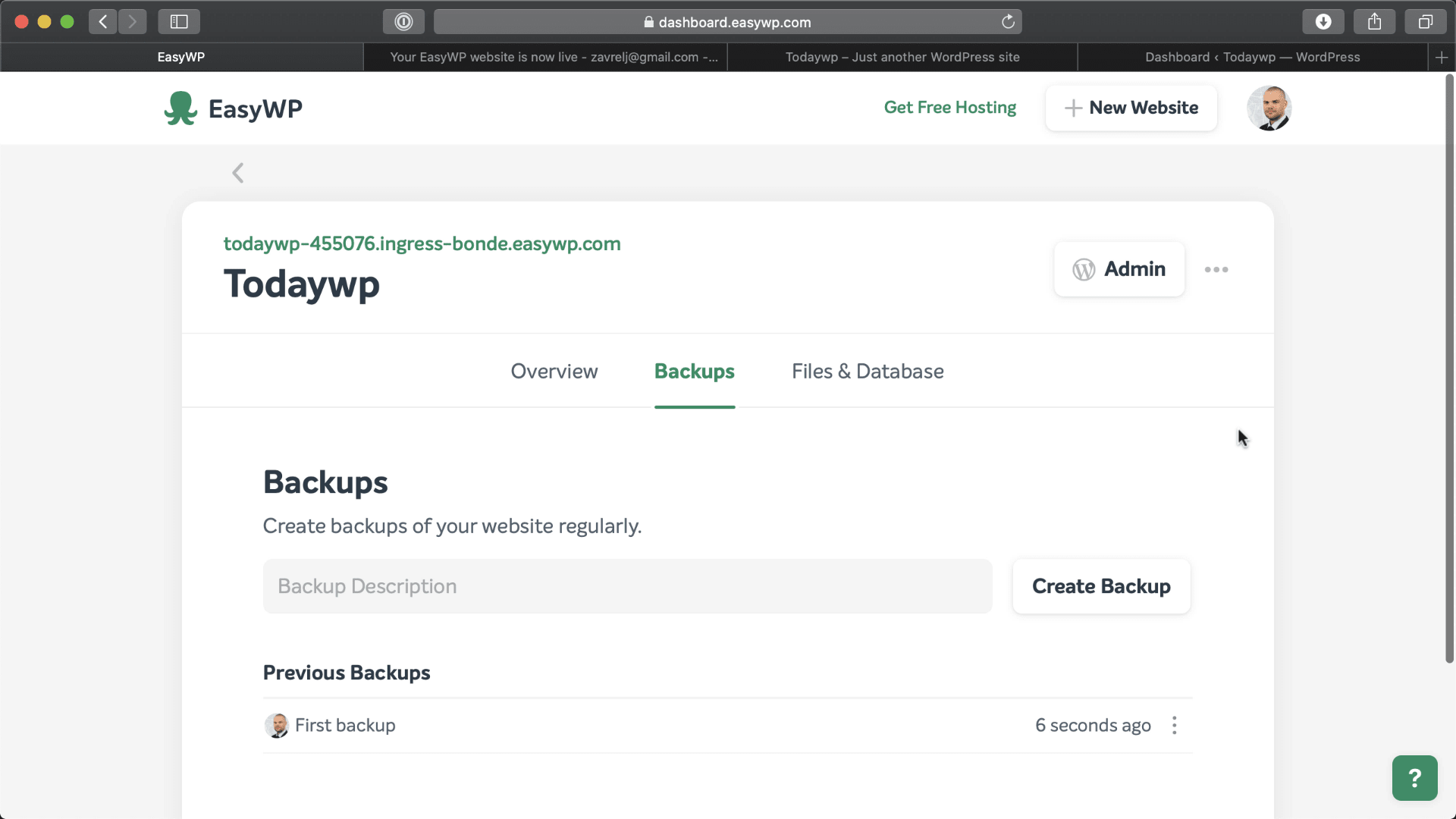Viewport: 1456px width, 819px height.
Task: Click the Todaywp site title
Action: pos(301,284)
